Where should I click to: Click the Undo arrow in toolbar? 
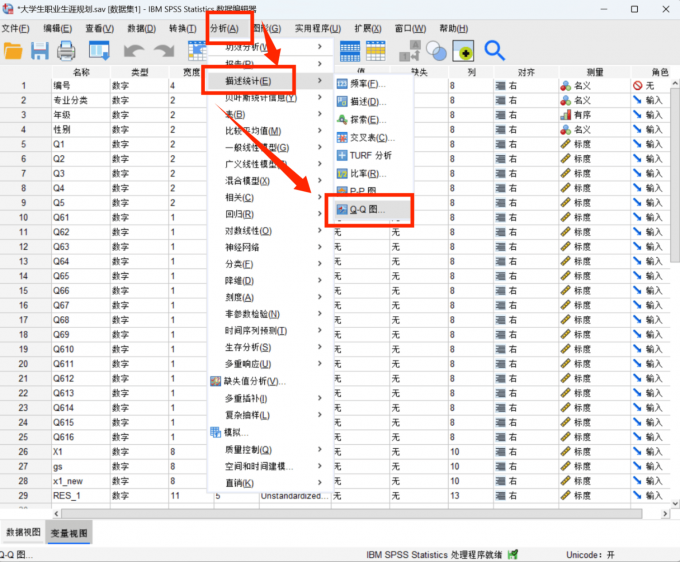135,50
